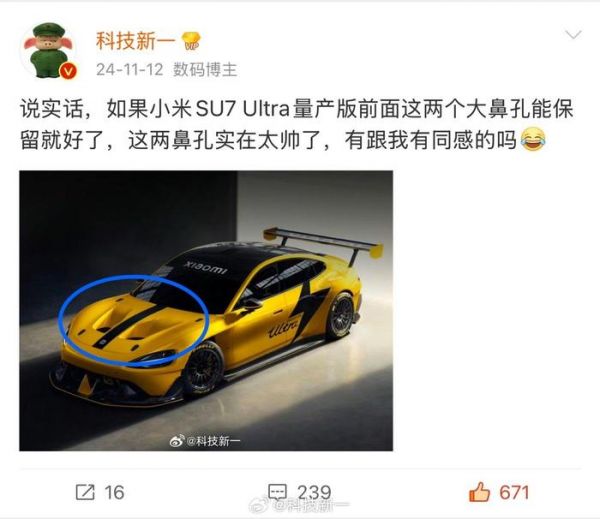The height and width of the screenshot is (519, 600).
Task: Click the 数码博主 blogger label
Action: coord(205,69)
